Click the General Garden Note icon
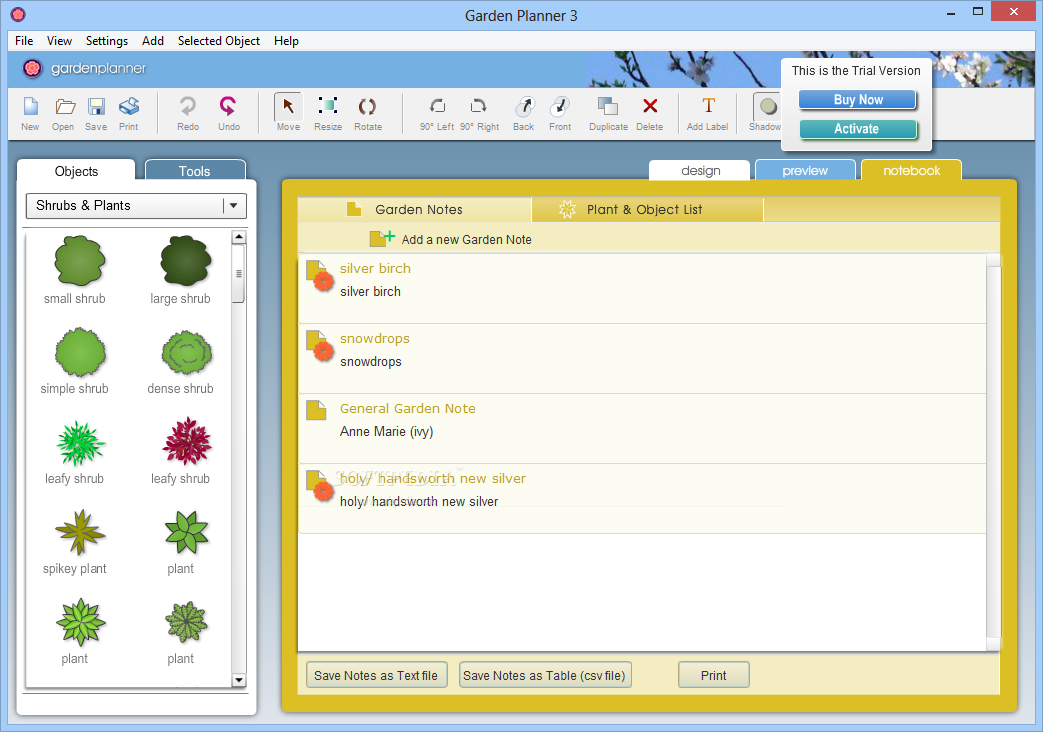 316,410
